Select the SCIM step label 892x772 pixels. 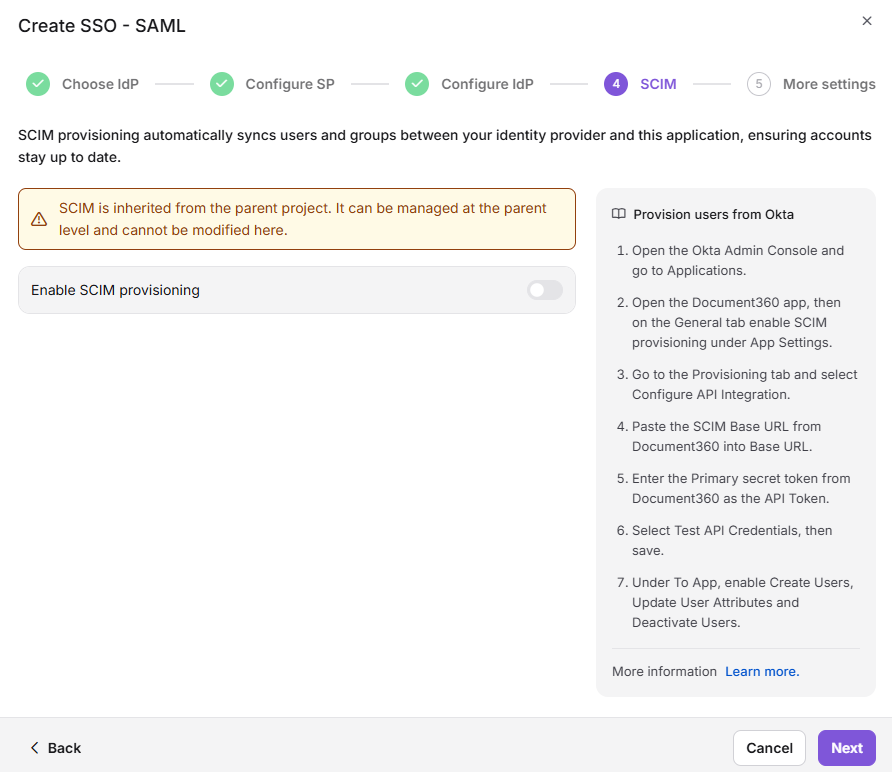658,84
